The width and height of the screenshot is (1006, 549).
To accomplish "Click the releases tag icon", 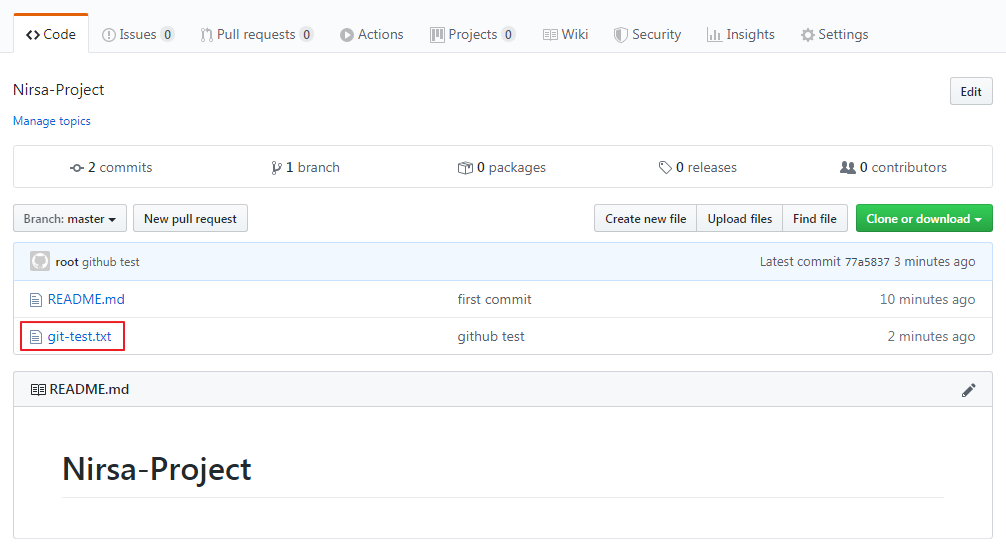I will (x=665, y=168).
